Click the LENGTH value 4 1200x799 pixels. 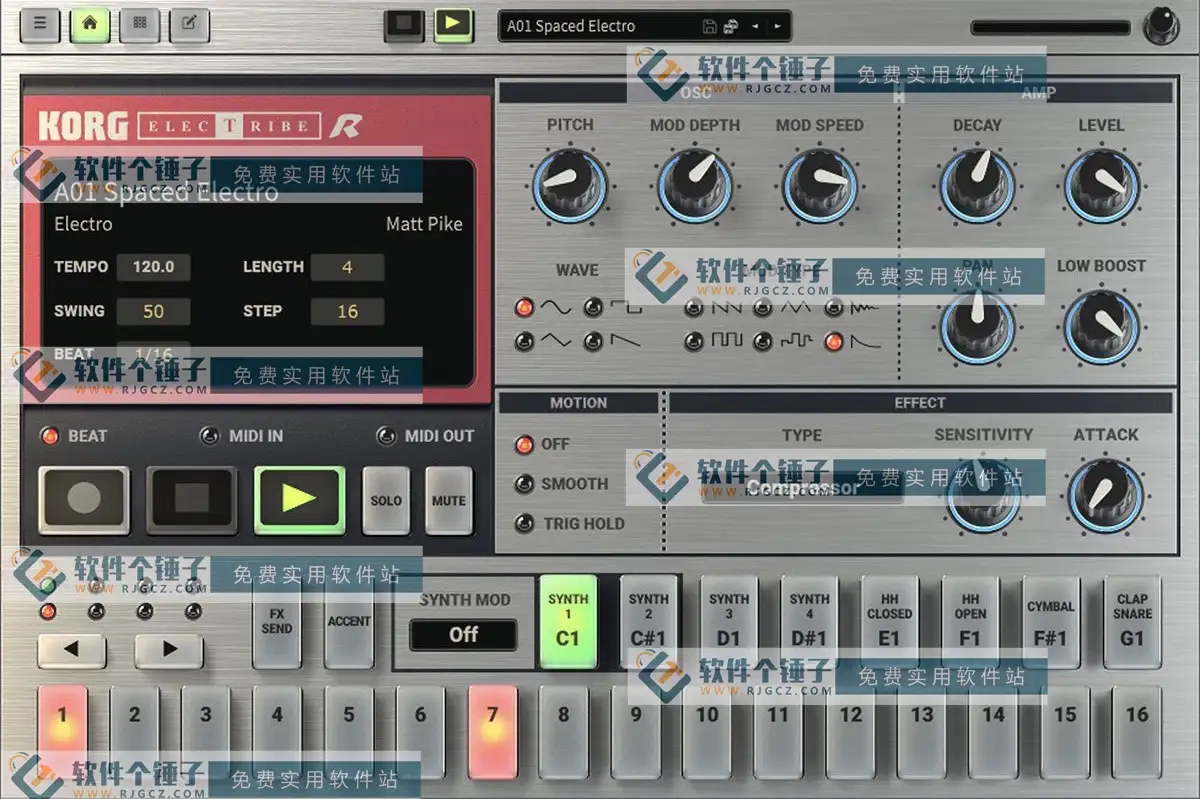[x=347, y=267]
